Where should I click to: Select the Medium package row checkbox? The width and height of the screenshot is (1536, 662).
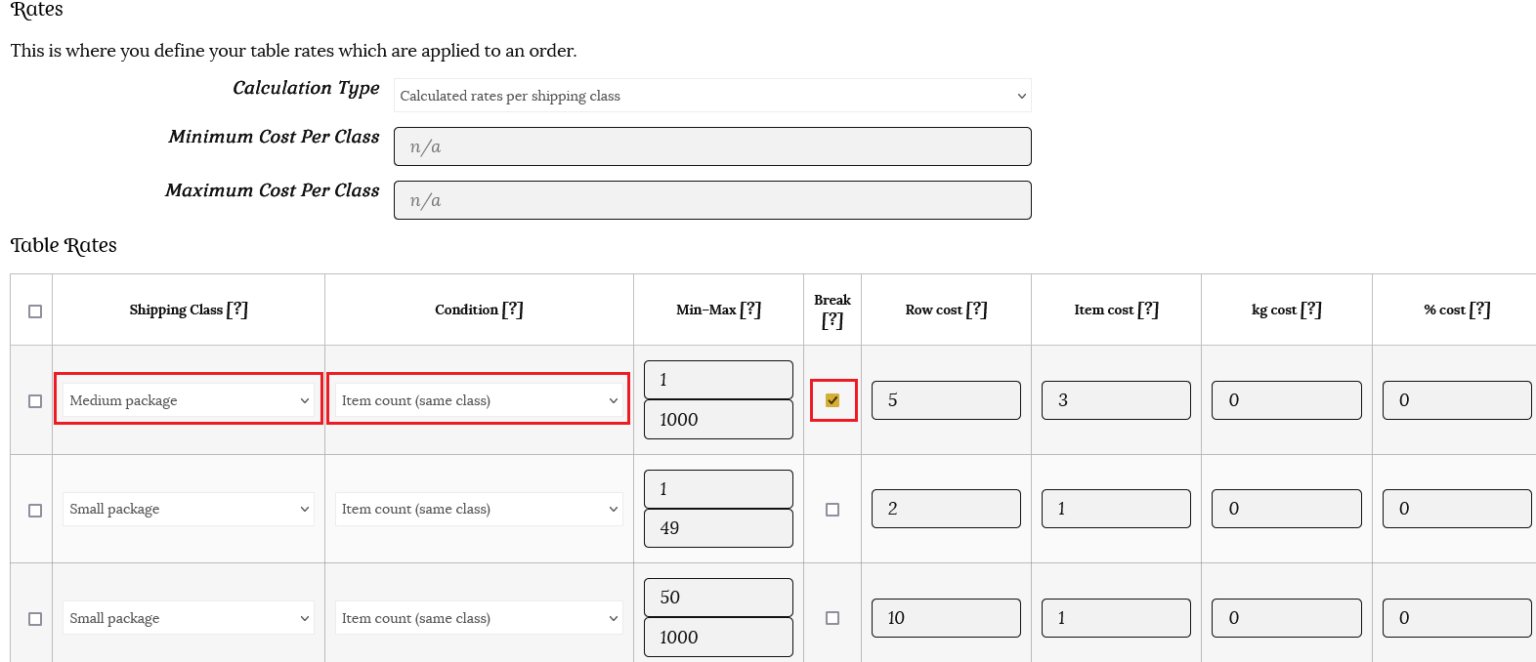click(x=35, y=401)
